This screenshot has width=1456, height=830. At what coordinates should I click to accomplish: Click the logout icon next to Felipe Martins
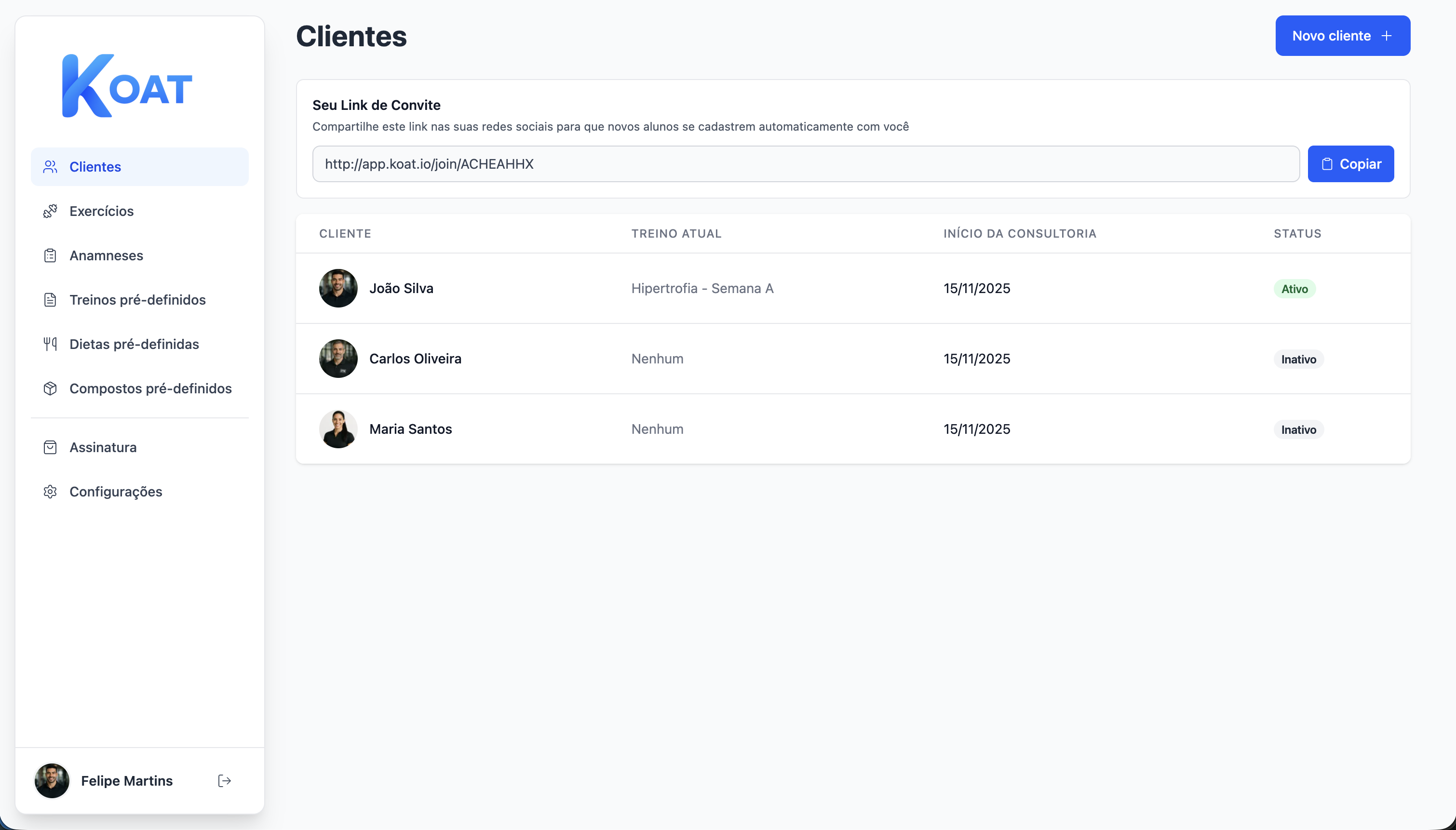click(x=224, y=780)
